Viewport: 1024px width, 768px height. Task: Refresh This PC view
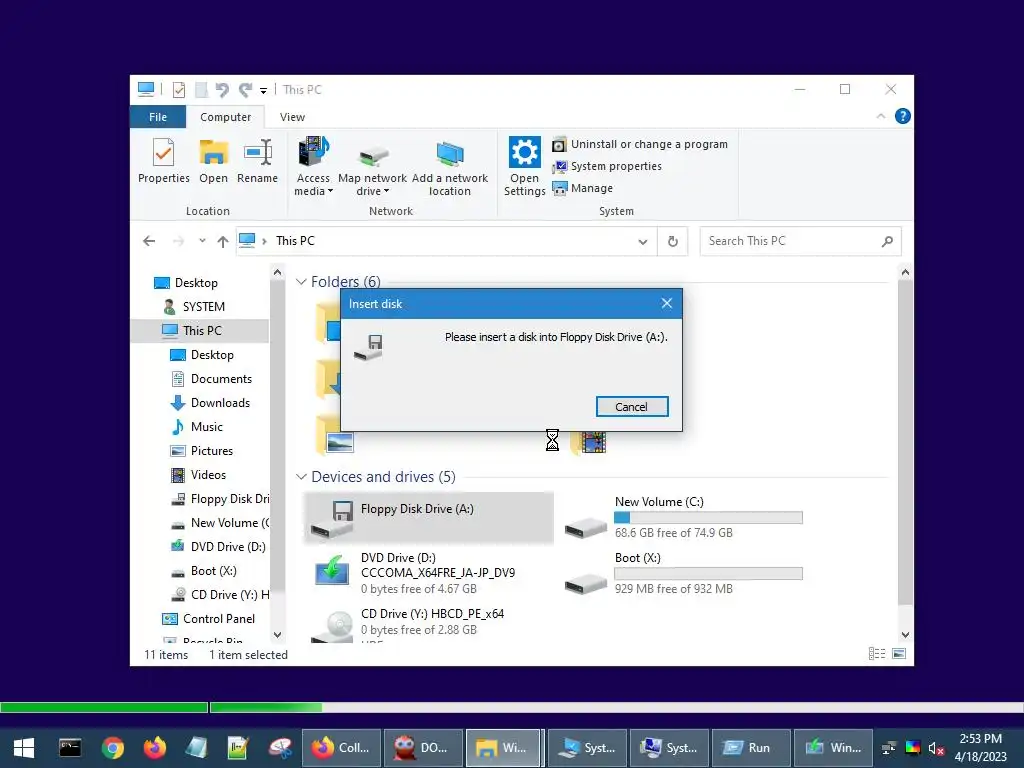click(673, 242)
